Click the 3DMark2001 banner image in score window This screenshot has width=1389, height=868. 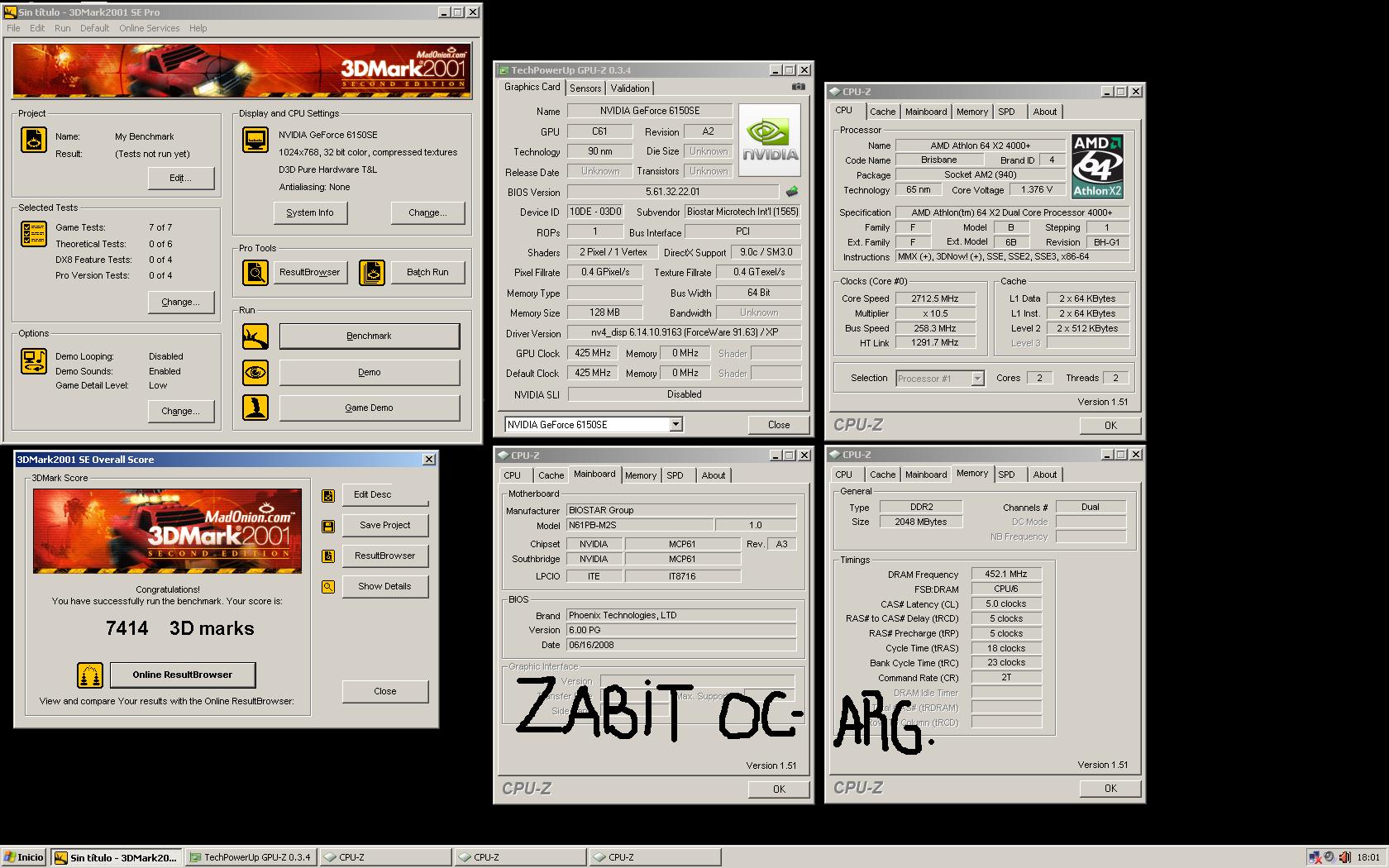click(x=167, y=531)
